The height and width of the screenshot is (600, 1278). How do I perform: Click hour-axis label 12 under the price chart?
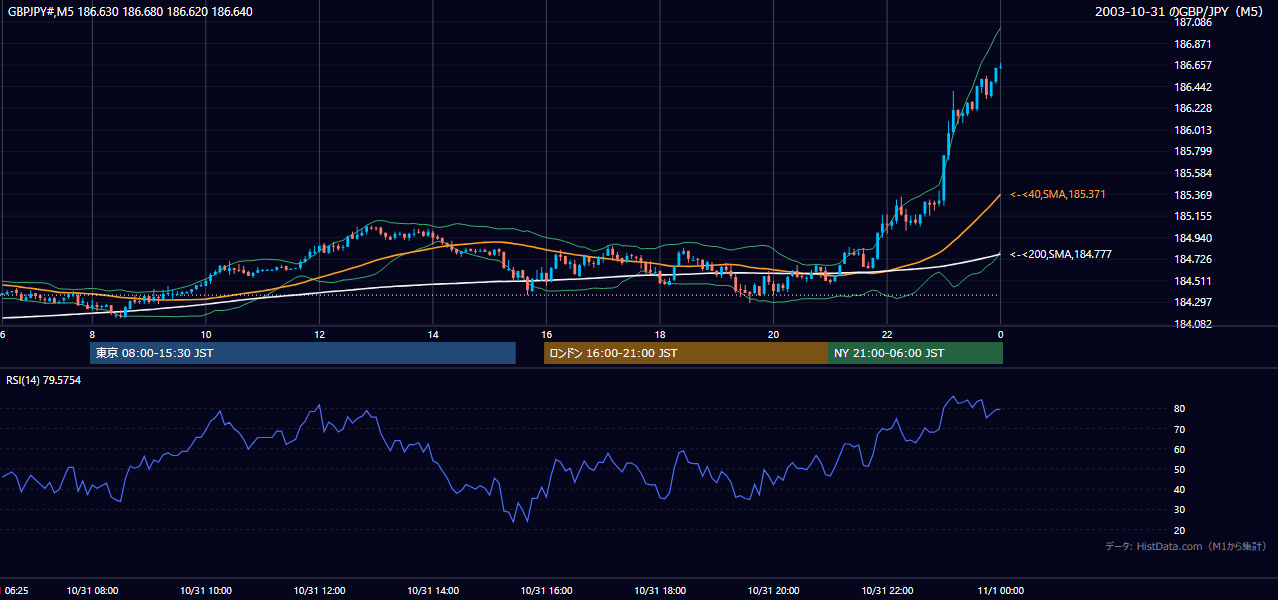pos(319,334)
